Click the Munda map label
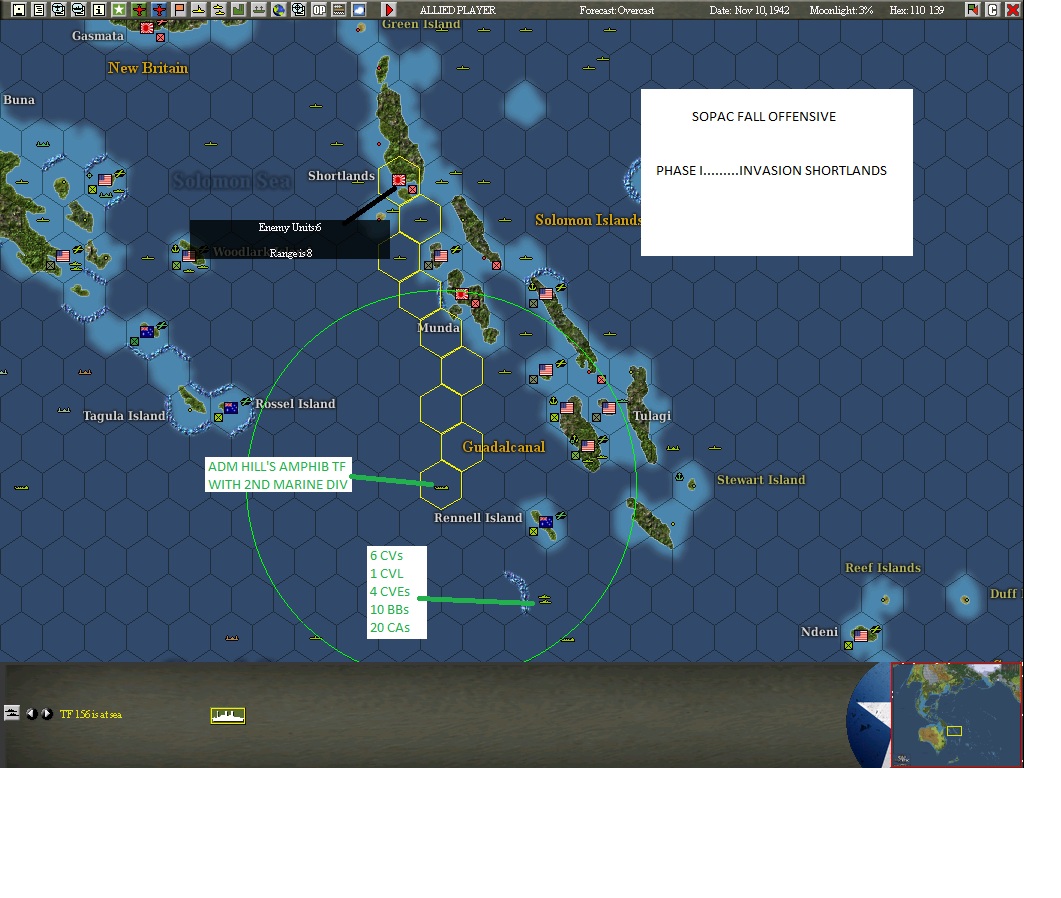This screenshot has width=1061, height=898. (x=438, y=328)
